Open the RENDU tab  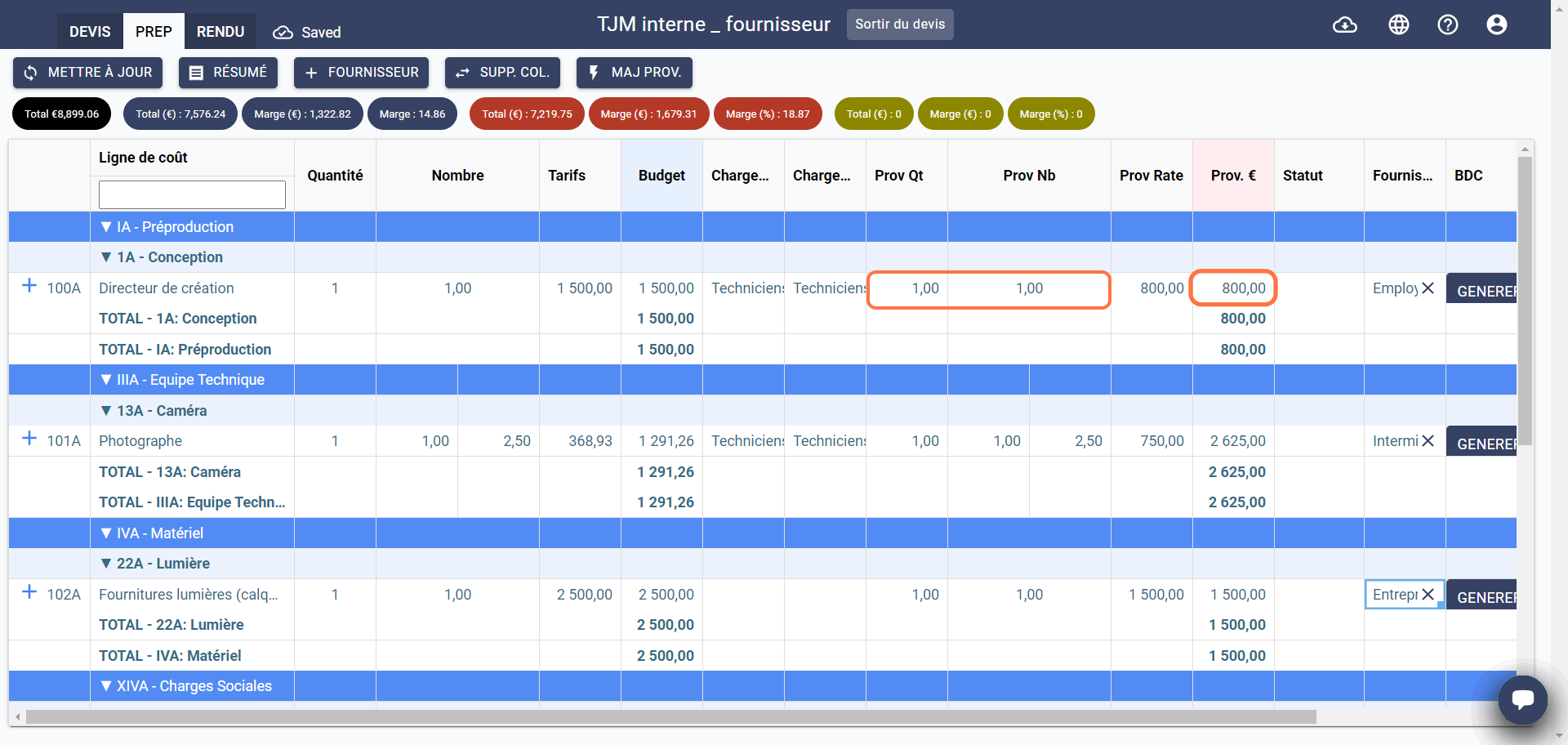point(220,31)
